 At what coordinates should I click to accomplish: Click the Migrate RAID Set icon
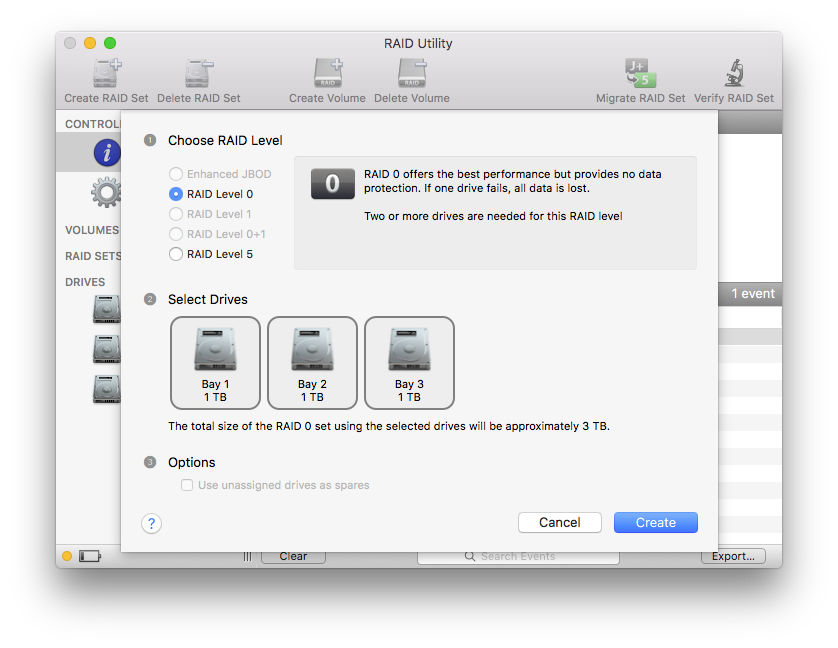640,75
